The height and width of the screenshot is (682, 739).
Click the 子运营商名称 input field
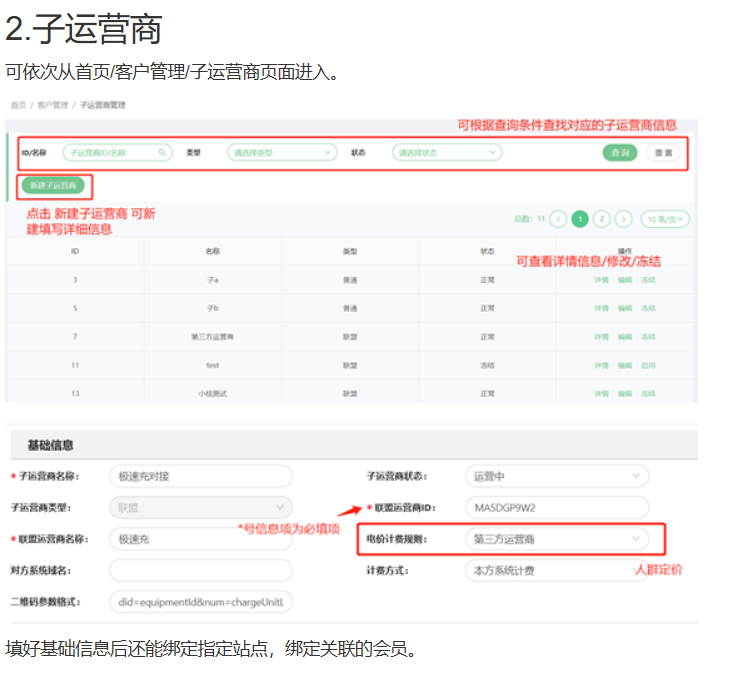pos(200,476)
